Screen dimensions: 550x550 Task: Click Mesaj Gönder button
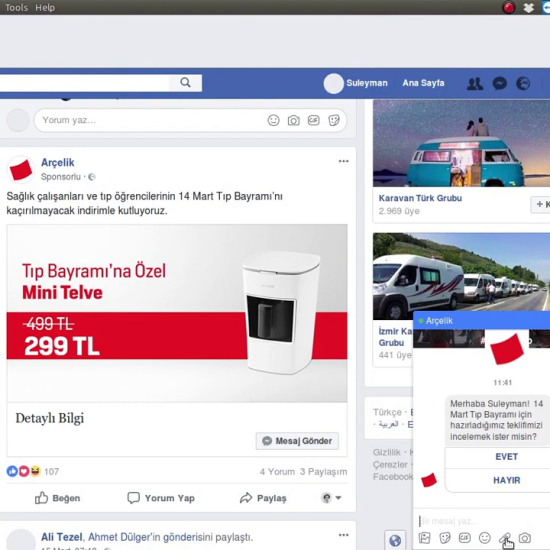pyautogui.click(x=297, y=441)
